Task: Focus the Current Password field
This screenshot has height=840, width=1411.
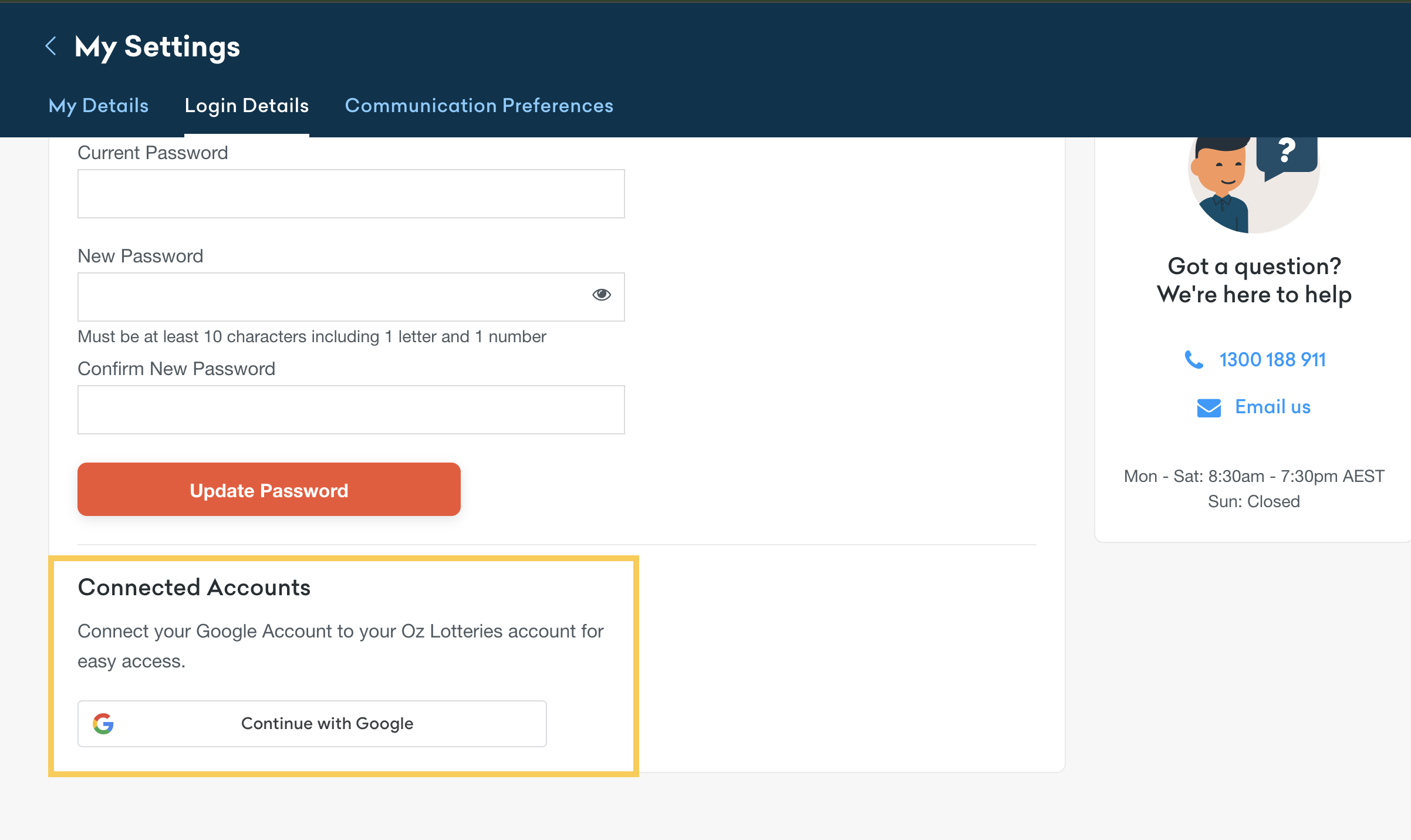Action: 351,194
